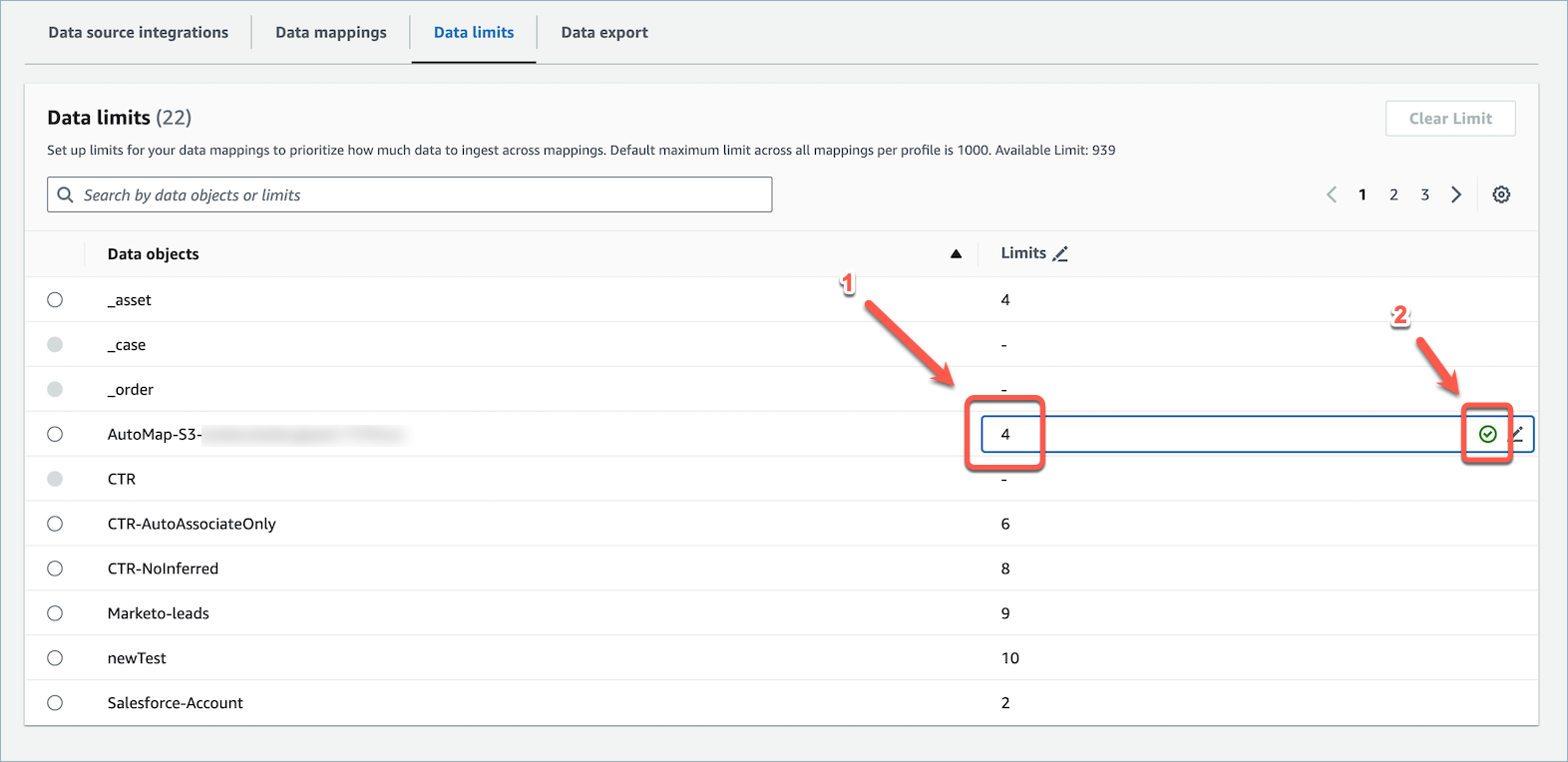The height and width of the screenshot is (762, 1568).
Task: Sort by Data objects ascending arrow
Action: 956,254
